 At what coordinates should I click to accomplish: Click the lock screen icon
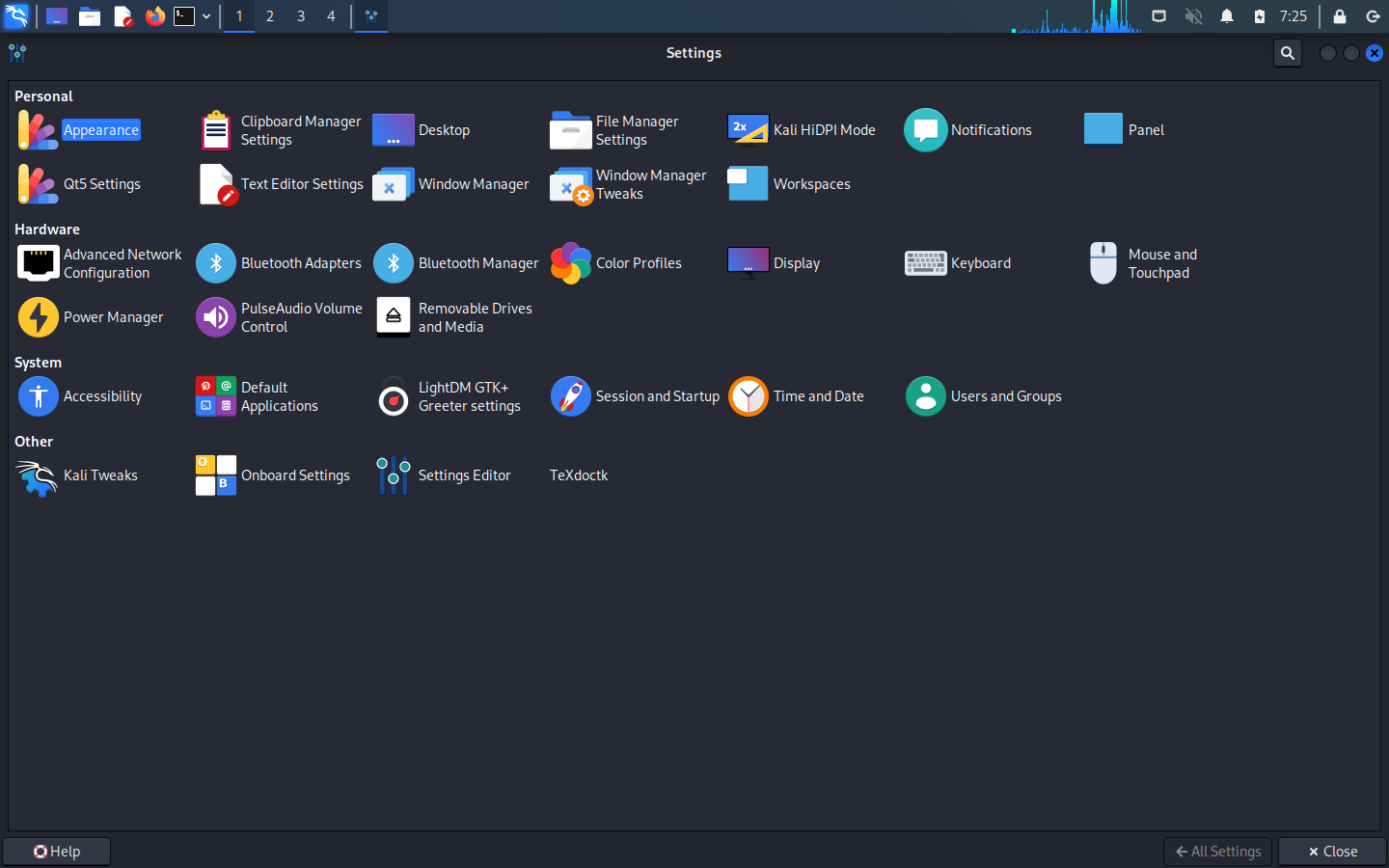pos(1340,16)
